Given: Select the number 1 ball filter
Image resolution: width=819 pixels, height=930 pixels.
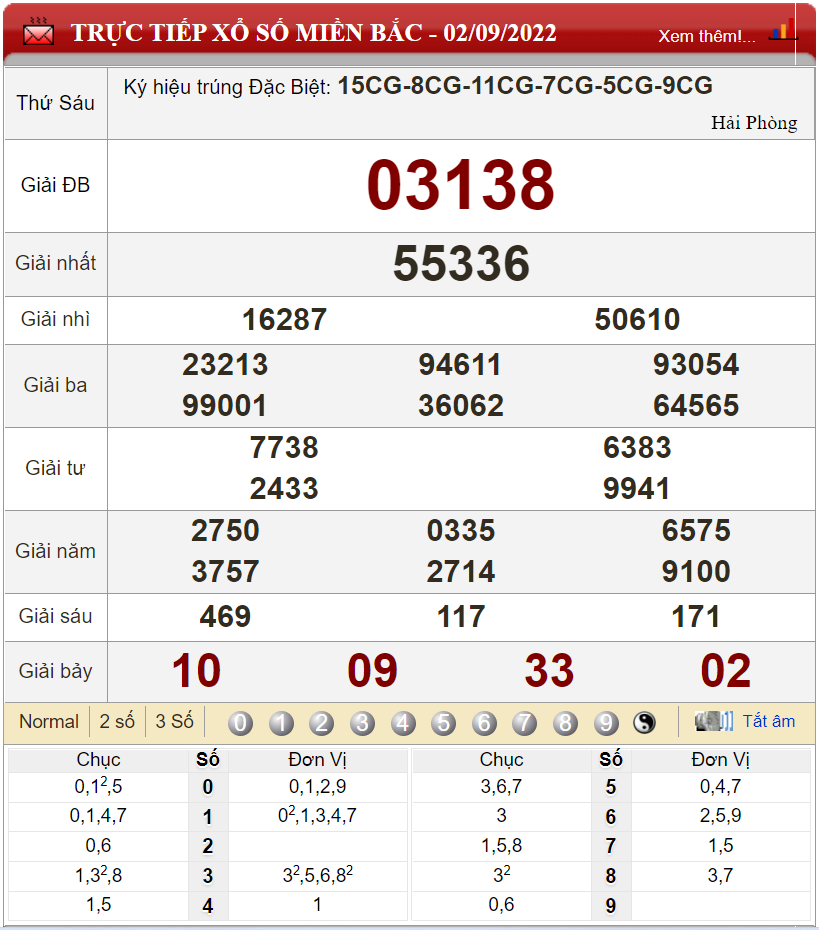Looking at the screenshot, I should click(281, 723).
